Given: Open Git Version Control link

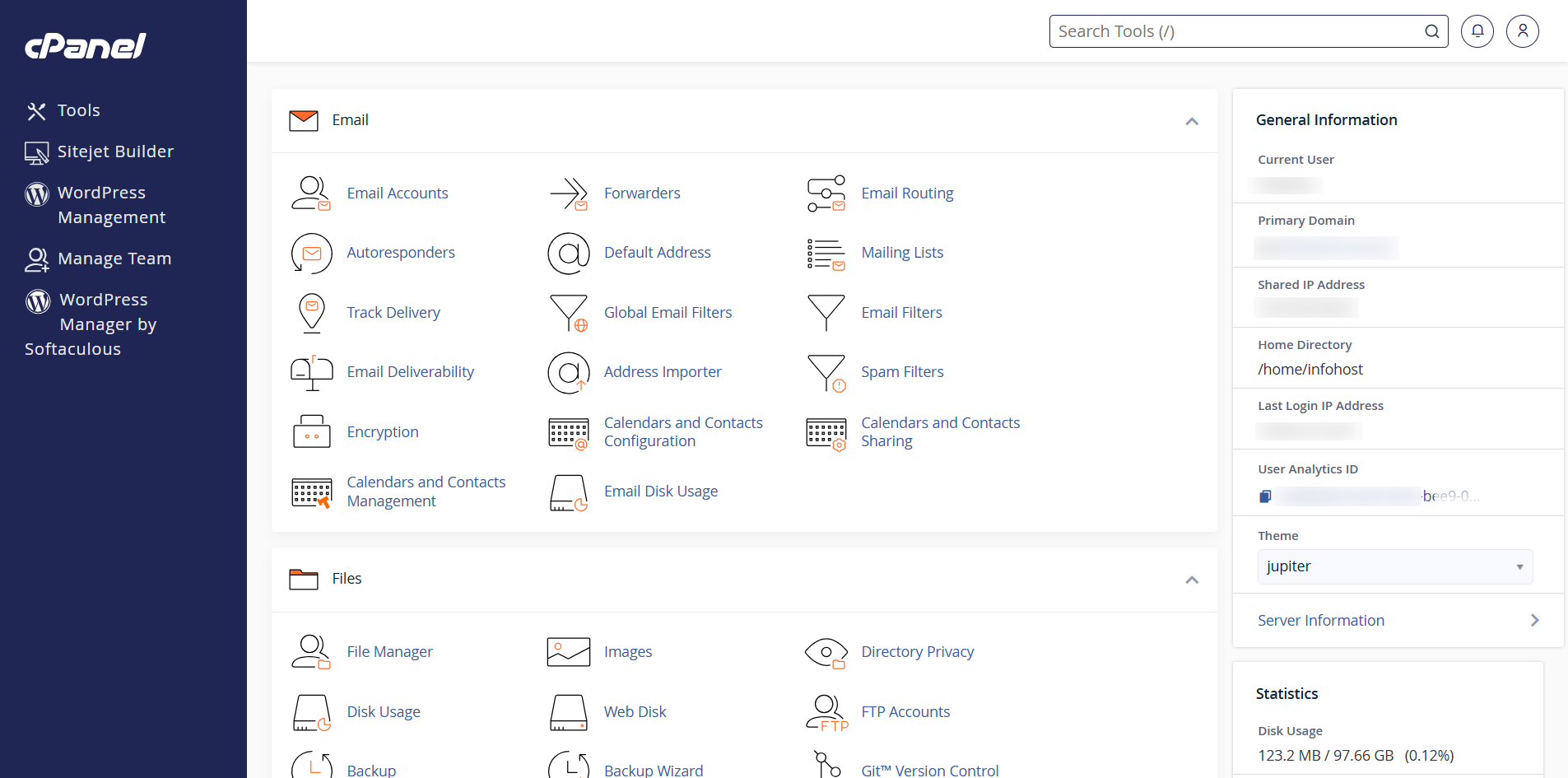Looking at the screenshot, I should [930, 771].
